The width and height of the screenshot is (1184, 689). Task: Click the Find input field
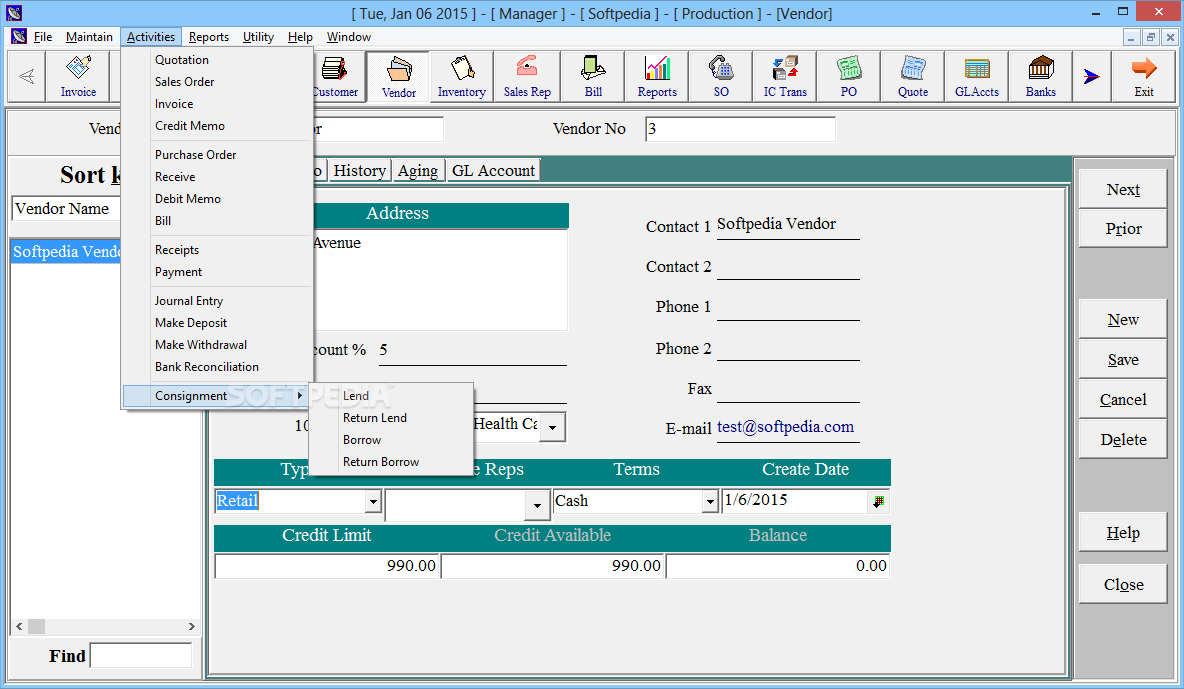[141, 655]
